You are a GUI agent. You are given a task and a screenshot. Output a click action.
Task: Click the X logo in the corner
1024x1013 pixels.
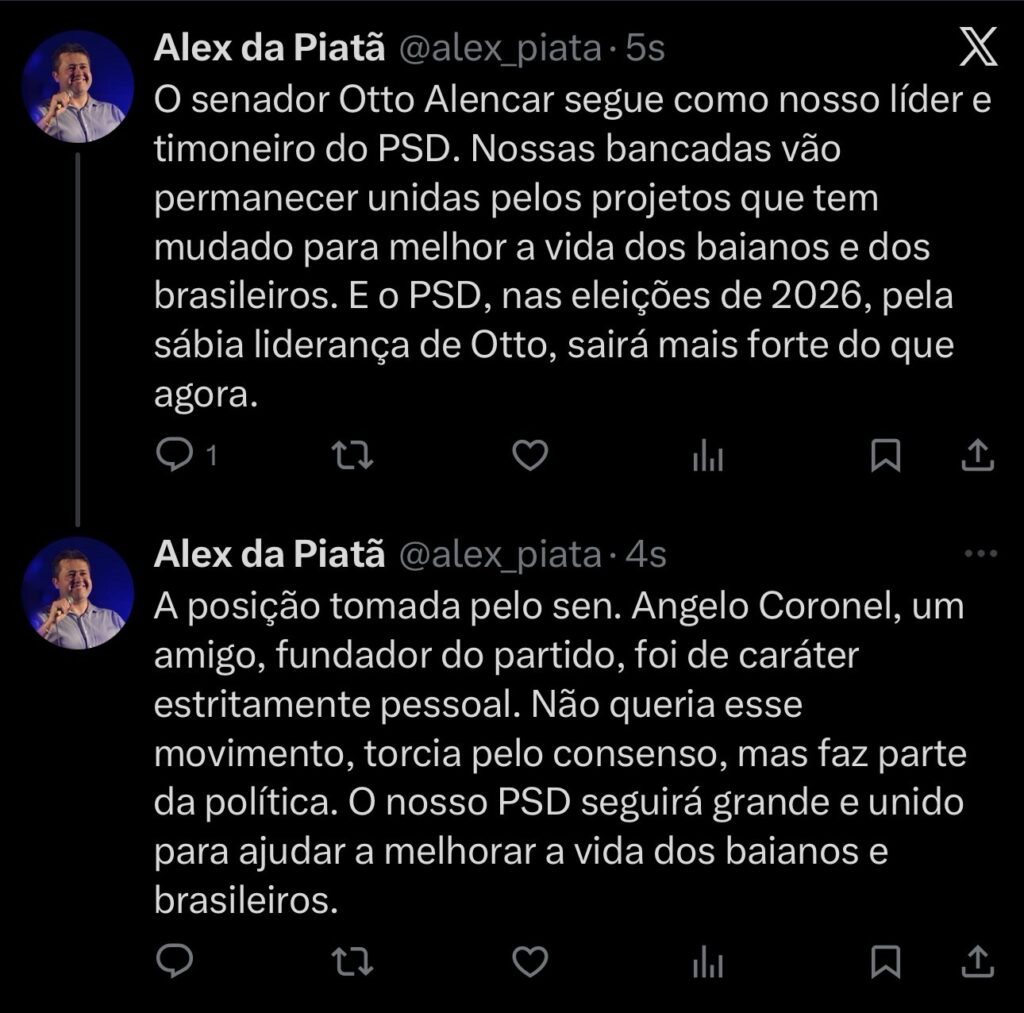[x=977, y=48]
